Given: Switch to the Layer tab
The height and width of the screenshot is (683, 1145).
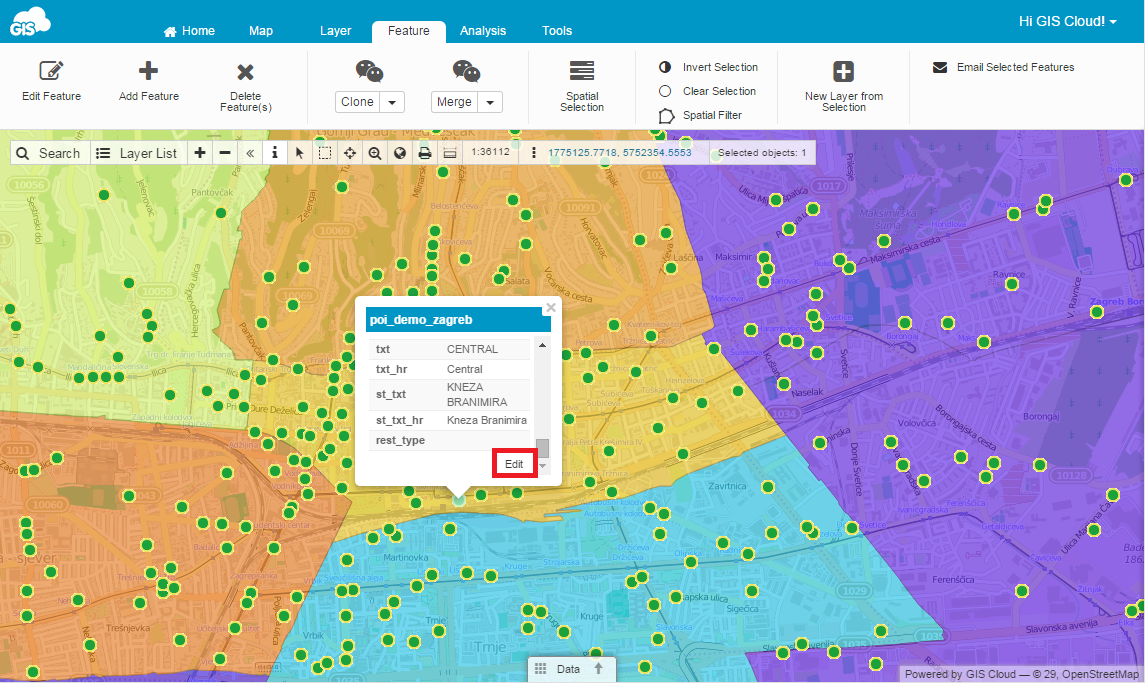Looking at the screenshot, I should click(x=335, y=31).
